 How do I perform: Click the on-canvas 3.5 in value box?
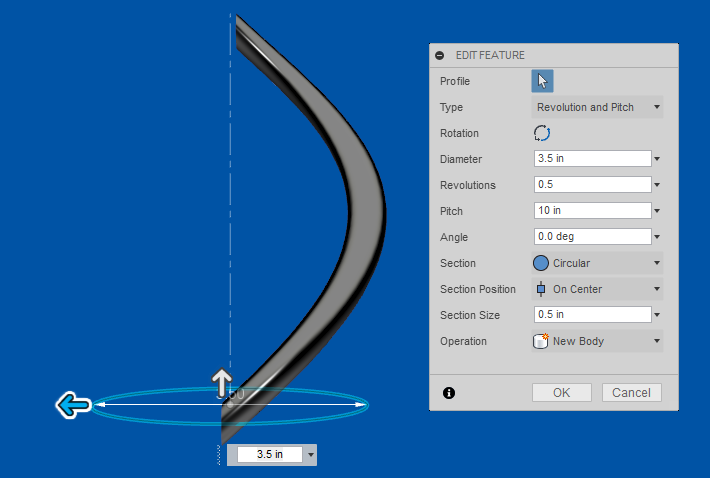(270, 454)
